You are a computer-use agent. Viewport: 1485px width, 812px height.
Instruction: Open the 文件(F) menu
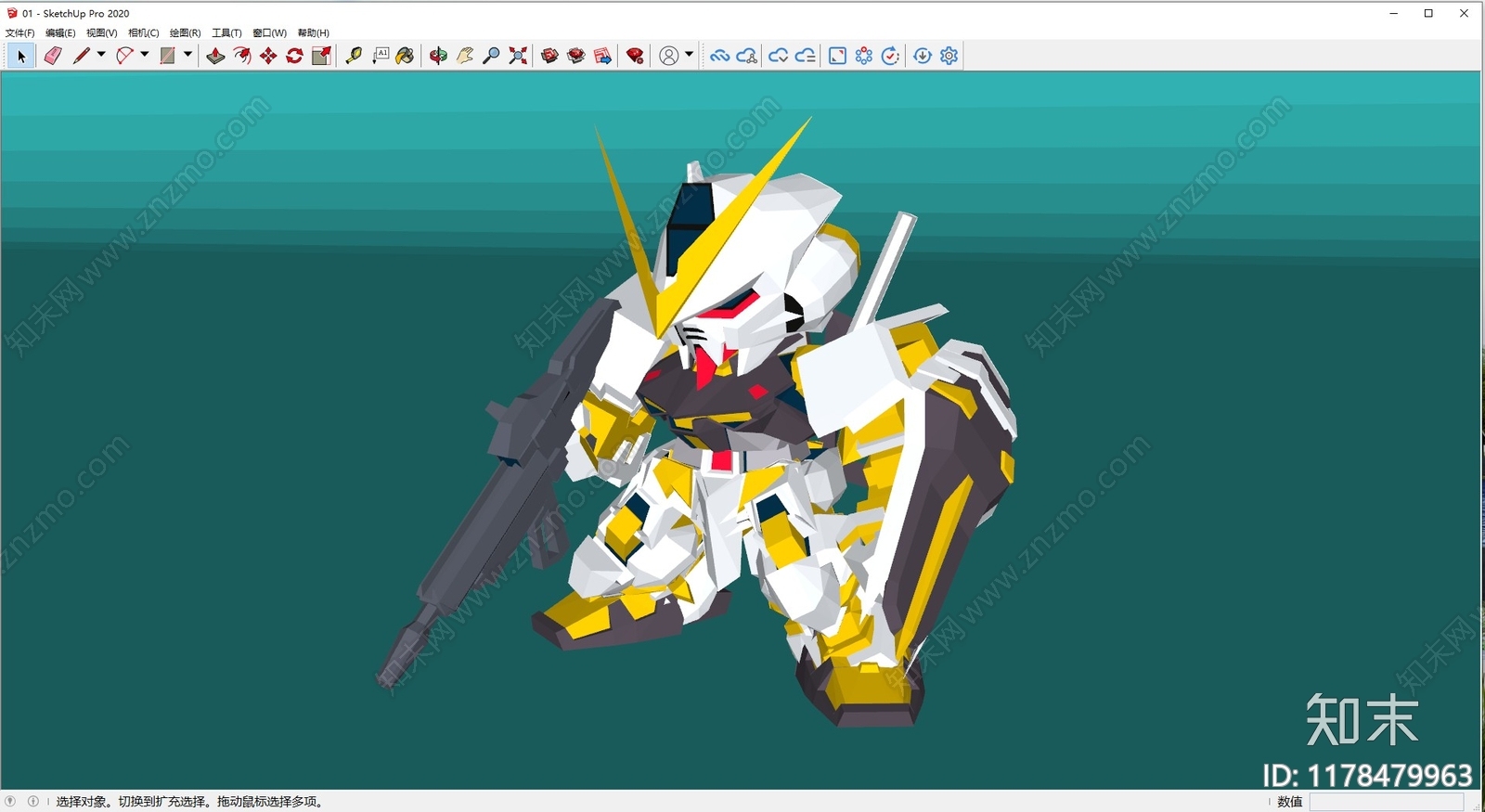point(19,32)
